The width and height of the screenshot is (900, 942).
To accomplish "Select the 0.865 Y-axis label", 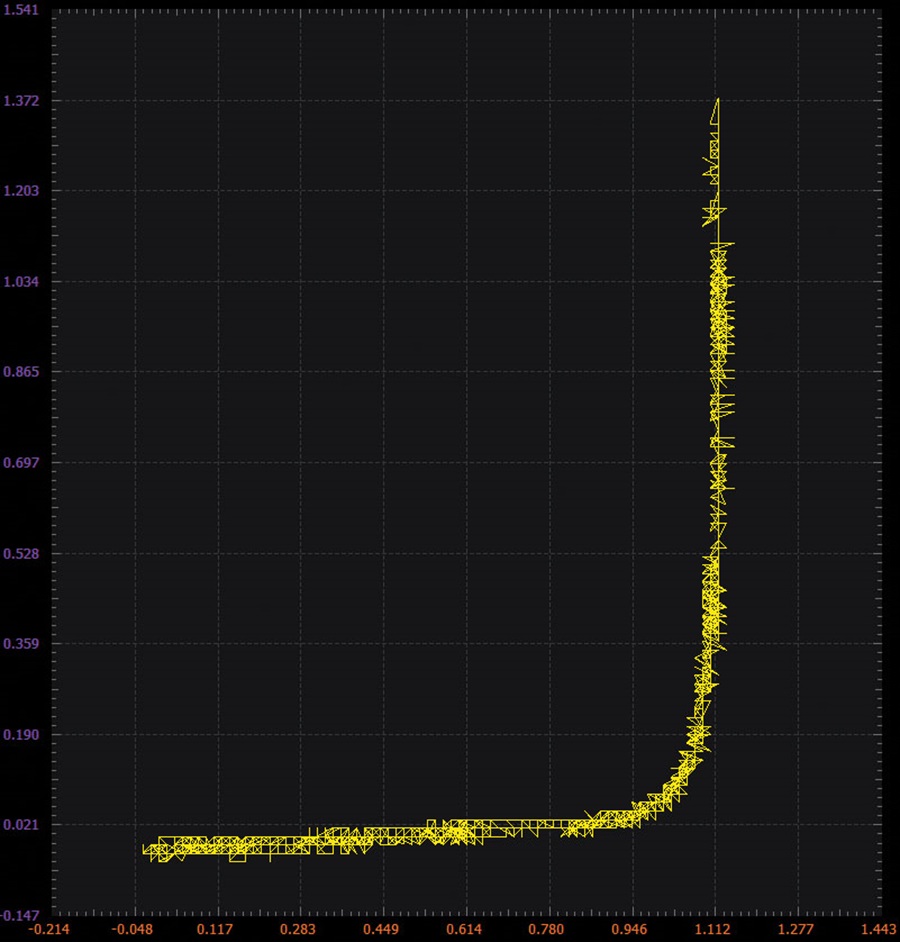I will [21, 372].
